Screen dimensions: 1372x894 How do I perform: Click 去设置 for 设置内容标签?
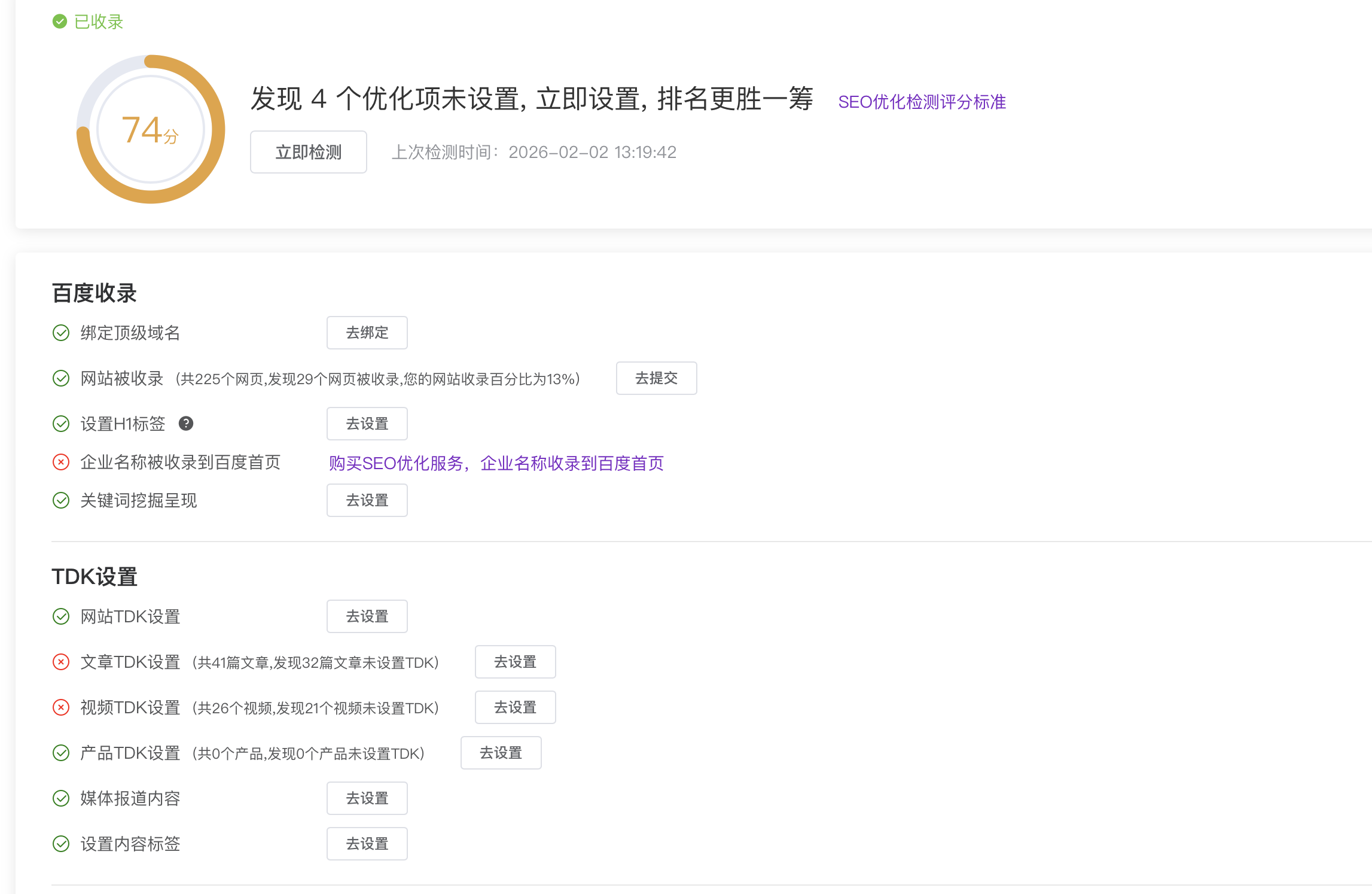tap(367, 844)
